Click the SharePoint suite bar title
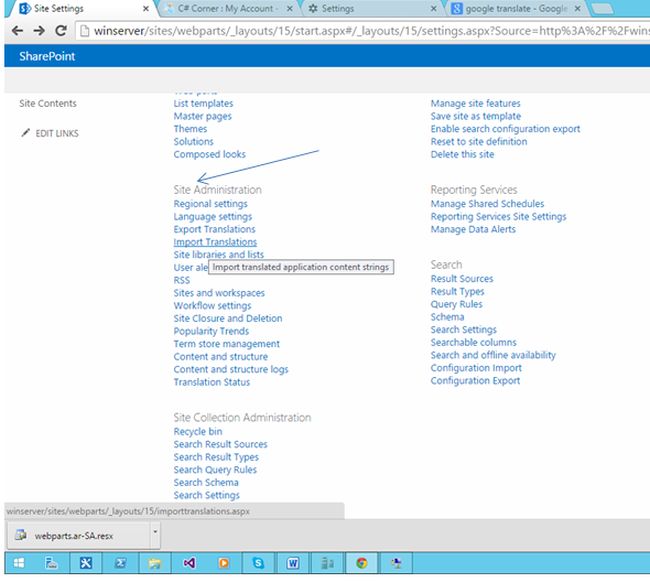This screenshot has height=583, width=650. [47, 56]
